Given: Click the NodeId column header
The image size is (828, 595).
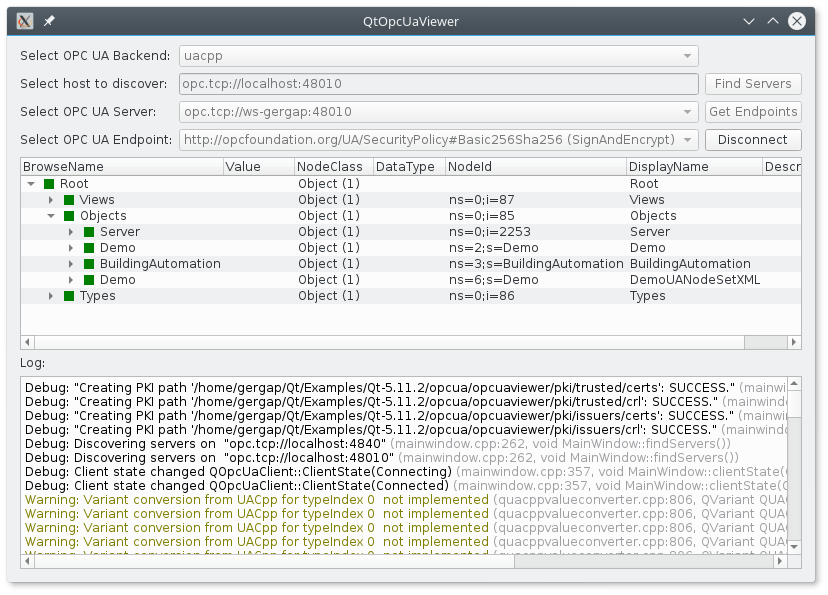Looking at the screenshot, I should 535,167.
